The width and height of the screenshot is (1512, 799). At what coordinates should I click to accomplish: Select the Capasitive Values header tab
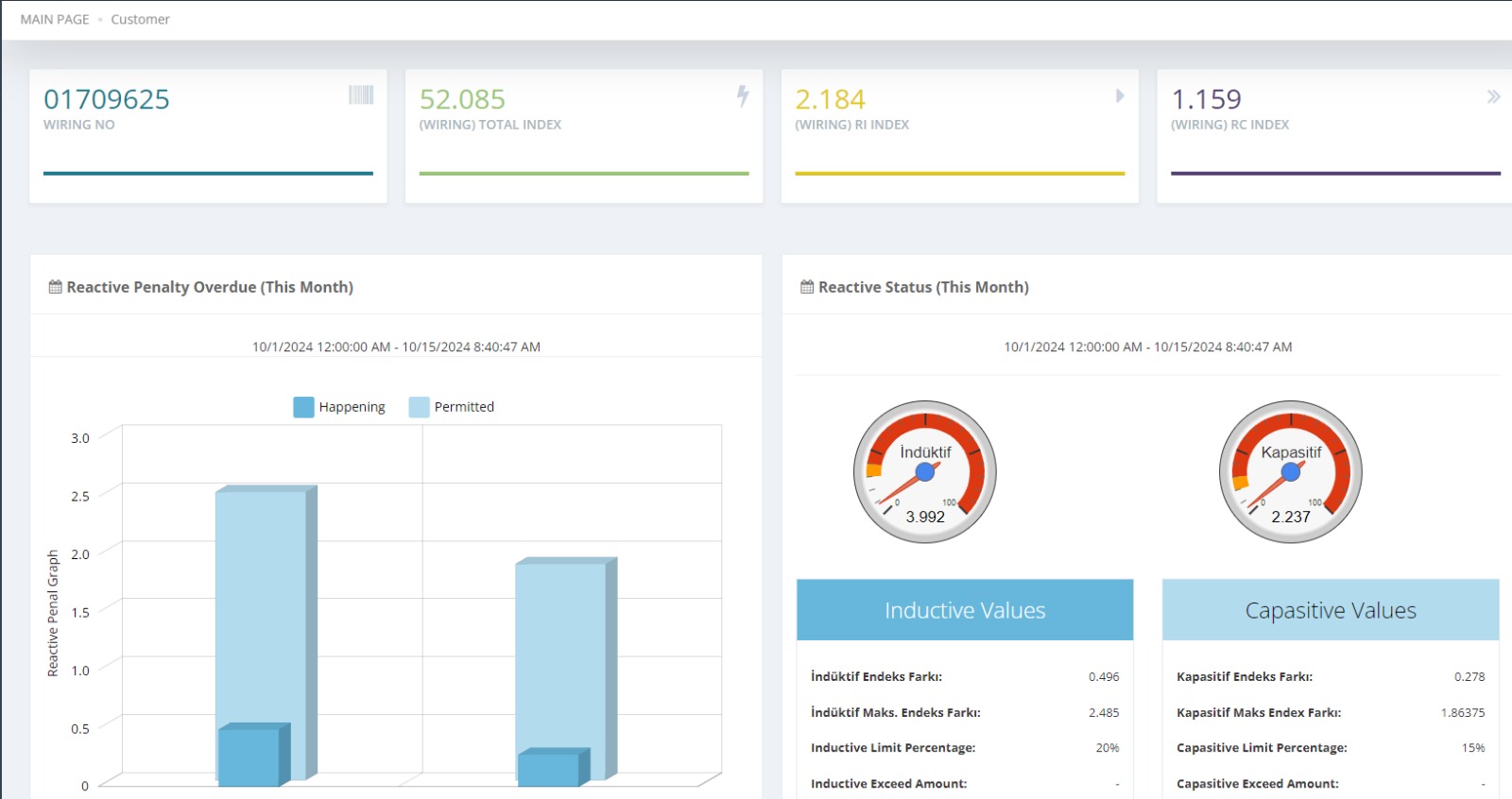point(1330,610)
